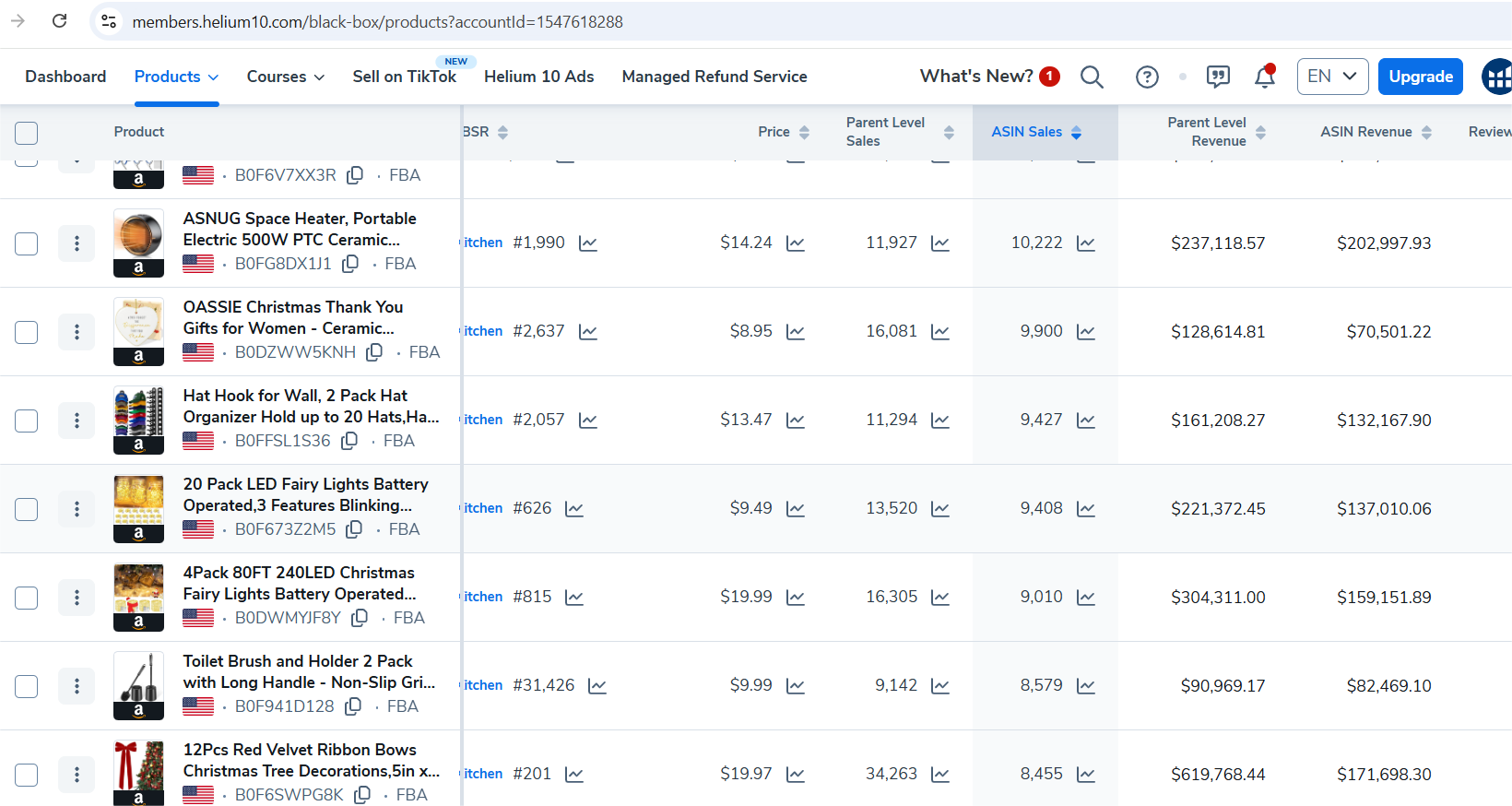1512x806 pixels.
Task: Open Toilet Brush and Holder product title
Action: [309, 671]
